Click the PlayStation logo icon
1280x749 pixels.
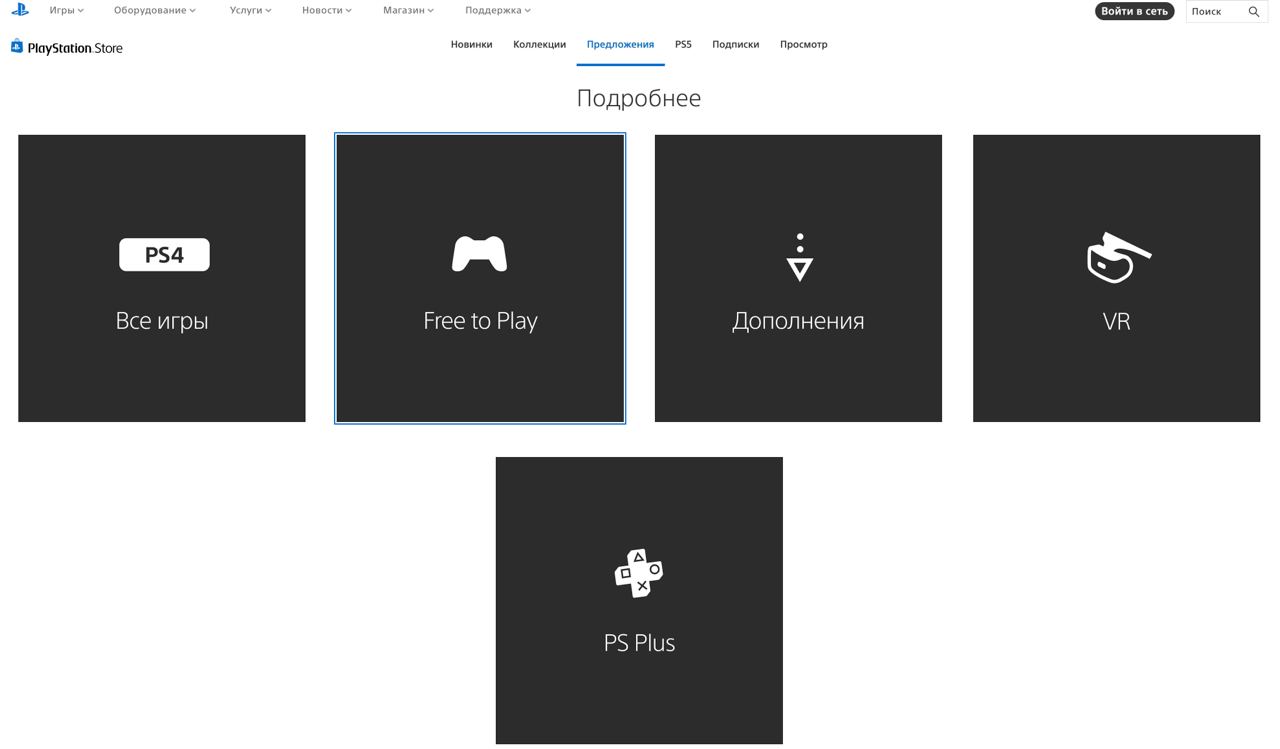point(20,10)
